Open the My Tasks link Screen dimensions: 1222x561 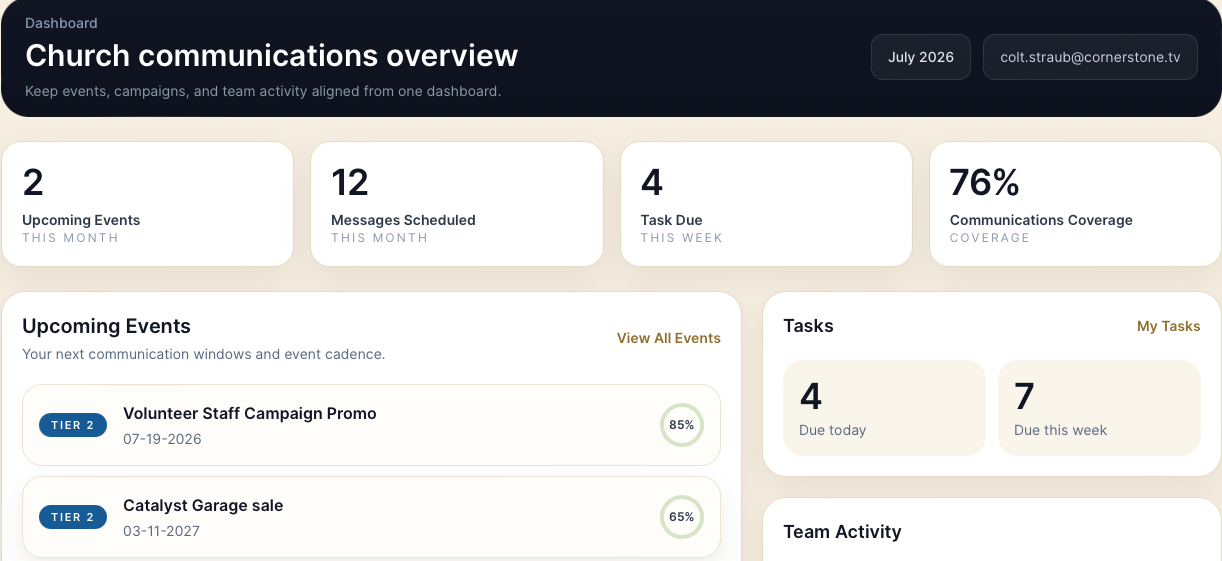click(1168, 326)
